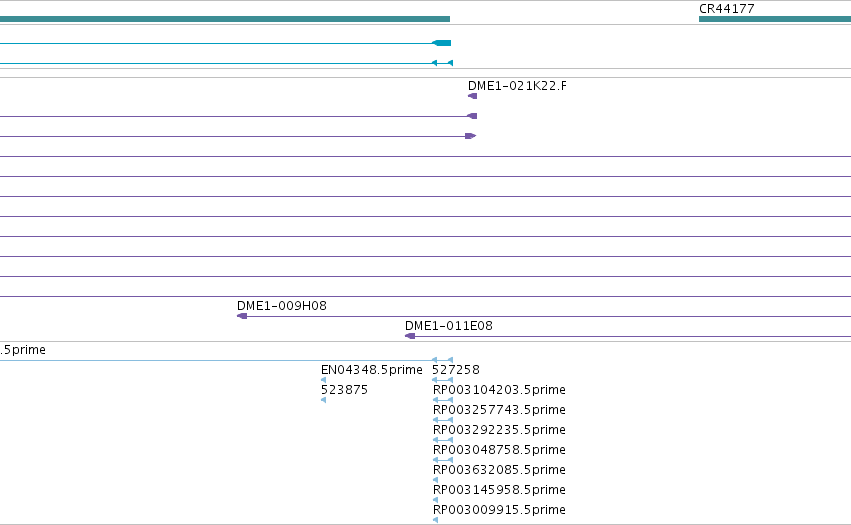Select the EN04348.5prime label
This screenshot has width=851, height=525.
pos(372,370)
